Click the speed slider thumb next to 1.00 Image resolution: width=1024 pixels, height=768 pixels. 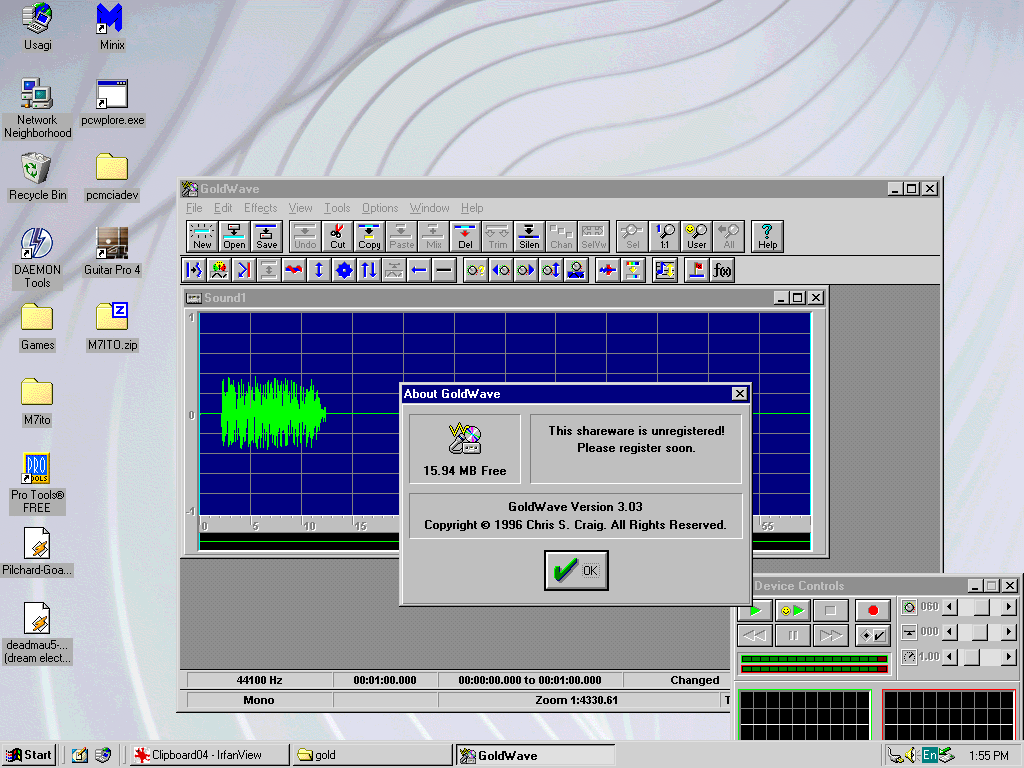tap(972, 657)
